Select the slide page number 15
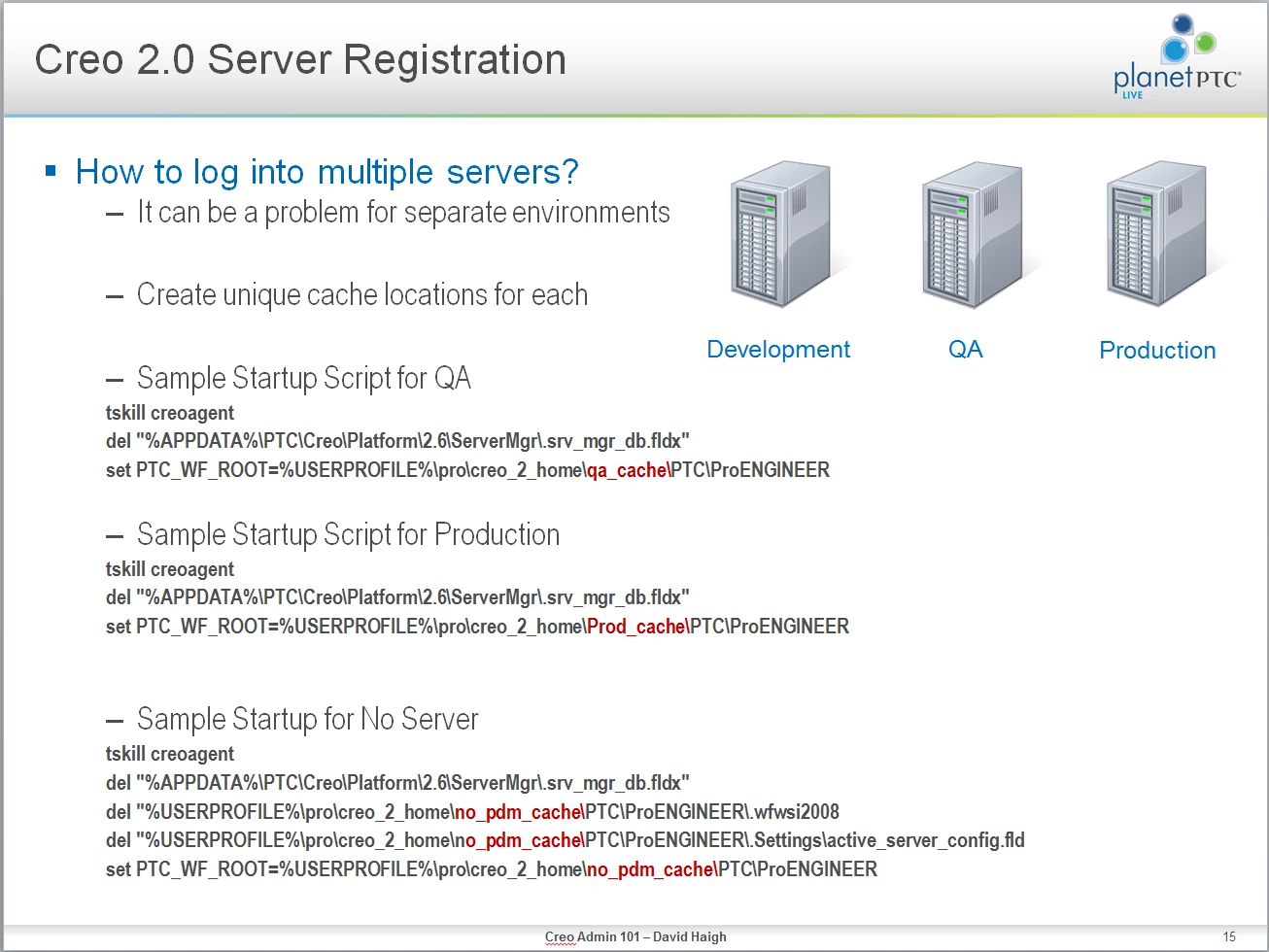Viewport: 1269px width, 952px height. (x=1229, y=936)
